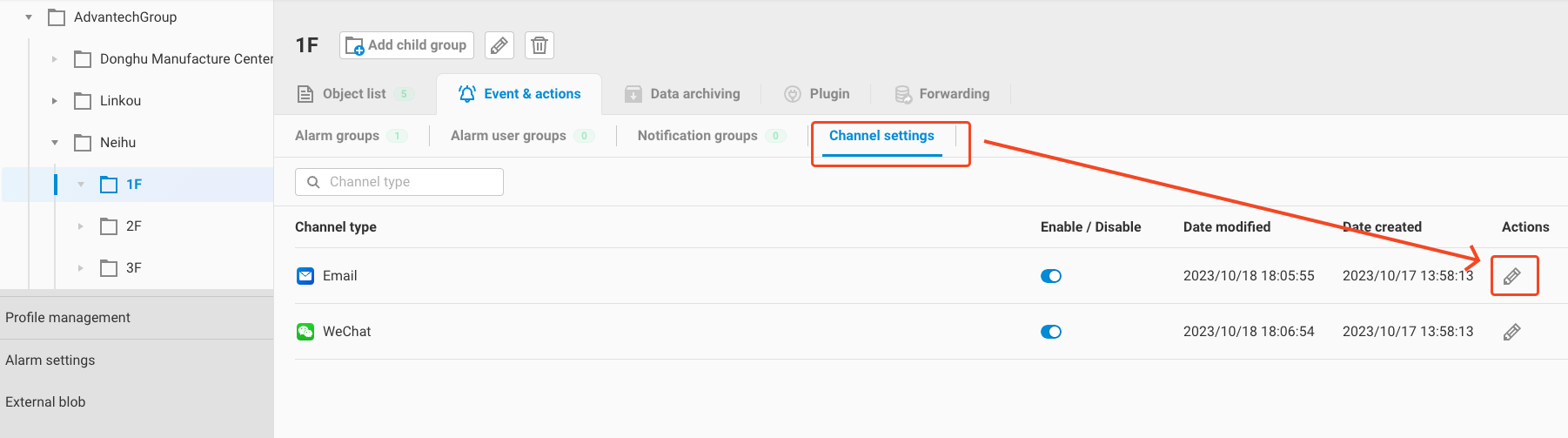Click the Email channel icon

pos(305,276)
